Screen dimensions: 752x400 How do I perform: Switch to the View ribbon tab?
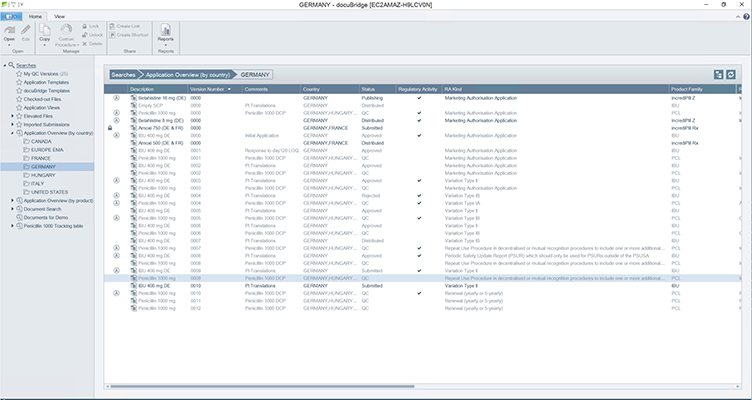59,17
